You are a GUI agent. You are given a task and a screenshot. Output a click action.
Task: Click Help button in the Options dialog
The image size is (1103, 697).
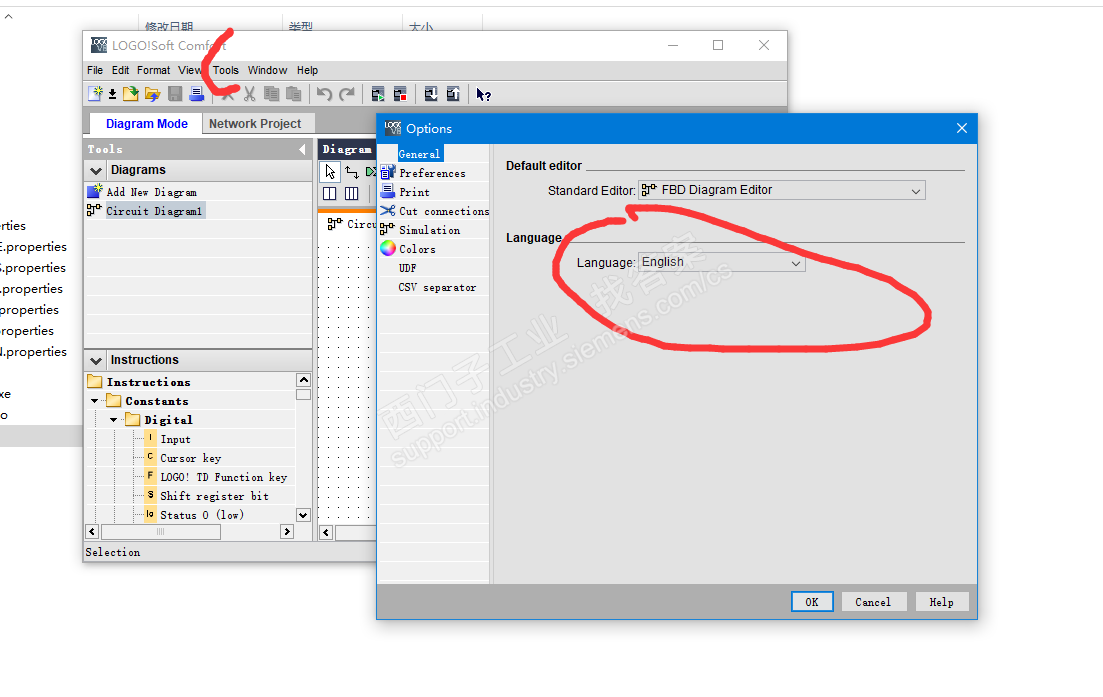tap(941, 602)
